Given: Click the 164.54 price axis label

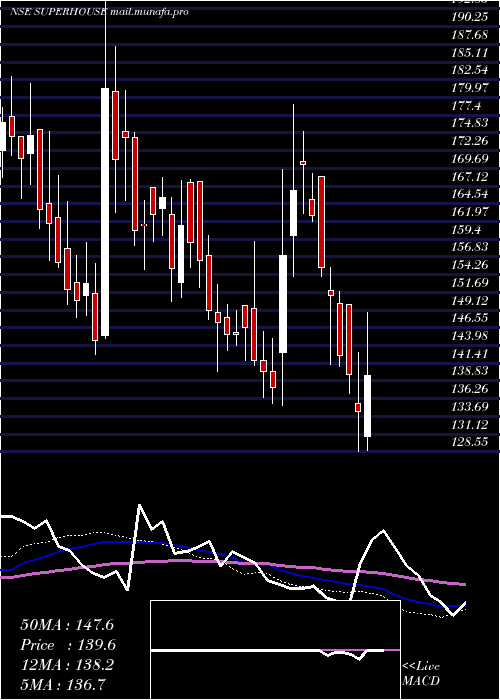Looking at the screenshot, I should click(x=472, y=194).
